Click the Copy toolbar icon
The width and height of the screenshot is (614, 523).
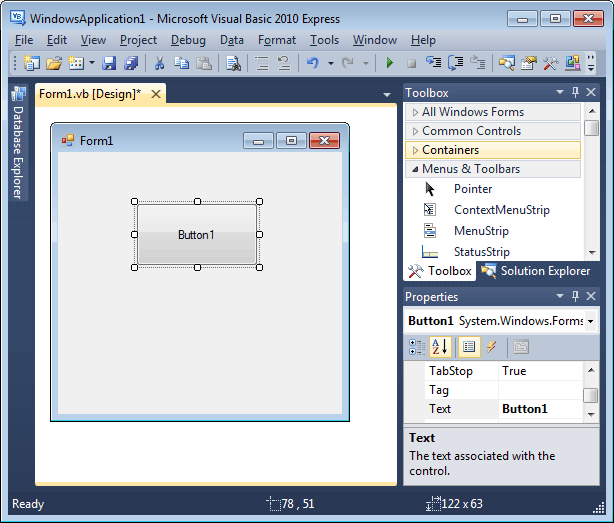pos(181,63)
